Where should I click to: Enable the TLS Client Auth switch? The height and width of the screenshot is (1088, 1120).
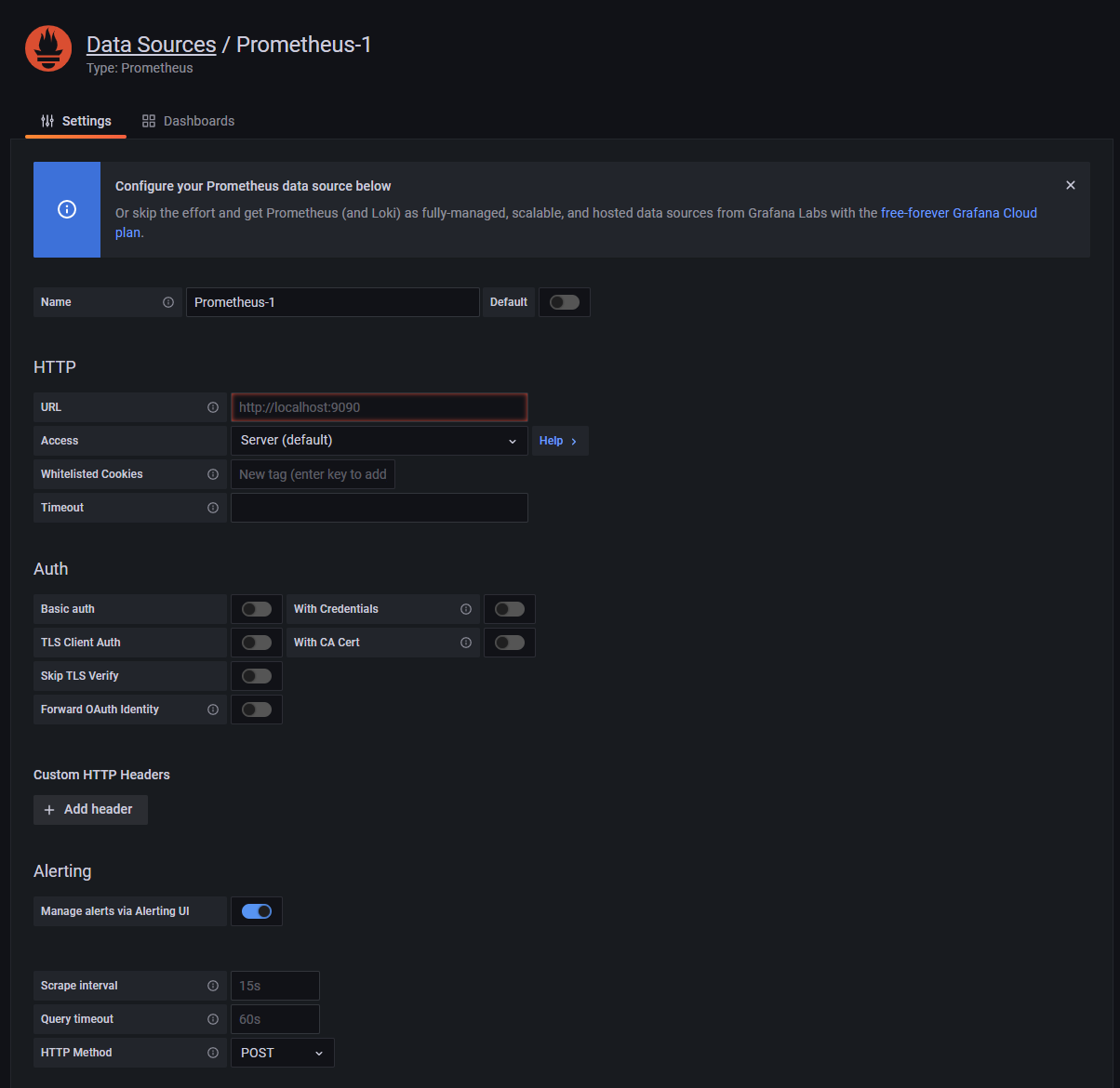257,643
